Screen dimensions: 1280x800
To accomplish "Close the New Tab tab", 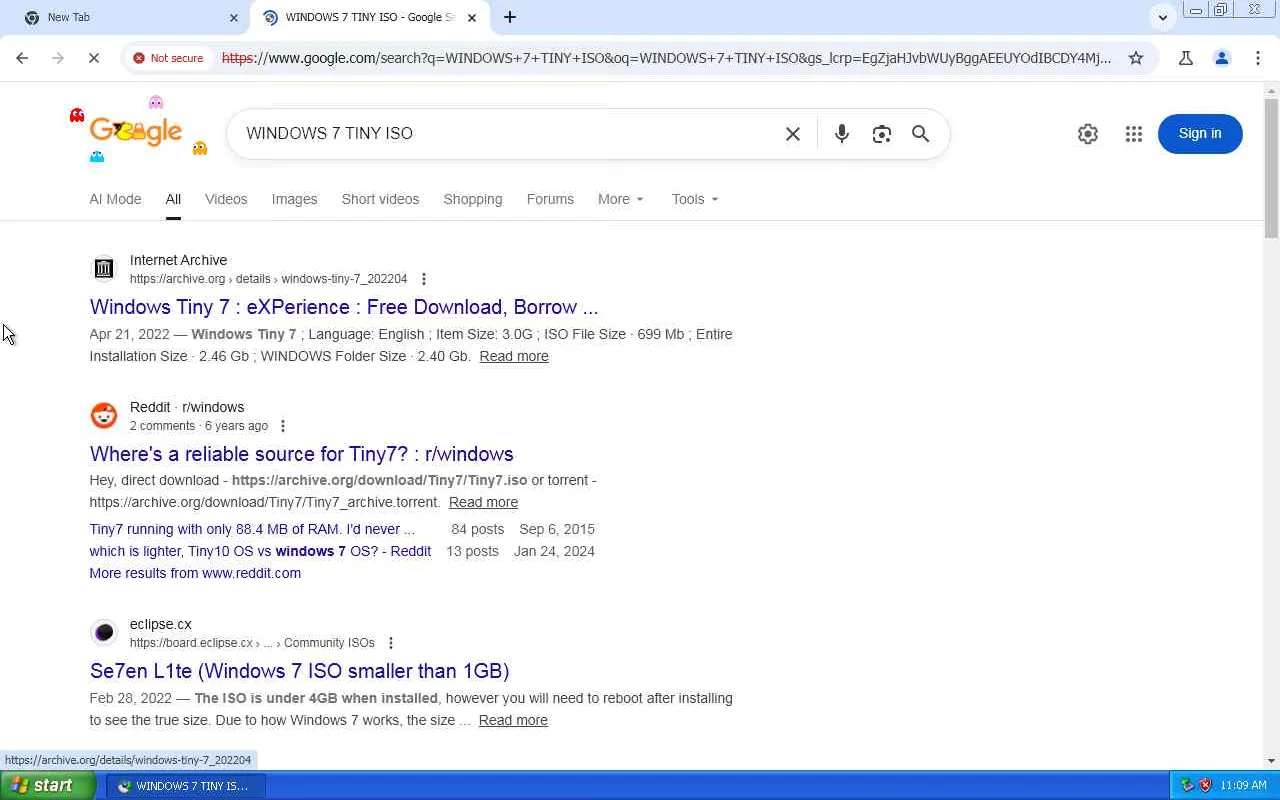I will point(234,17).
